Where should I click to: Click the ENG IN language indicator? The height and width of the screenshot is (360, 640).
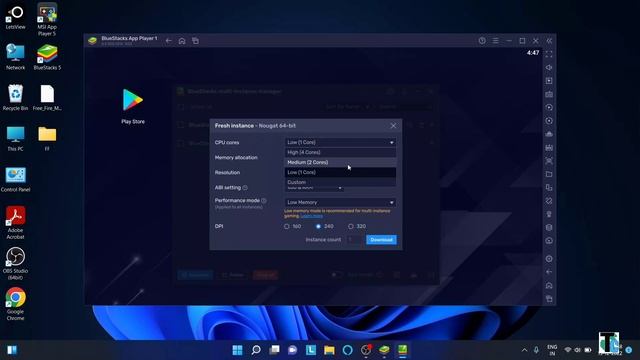(552, 350)
